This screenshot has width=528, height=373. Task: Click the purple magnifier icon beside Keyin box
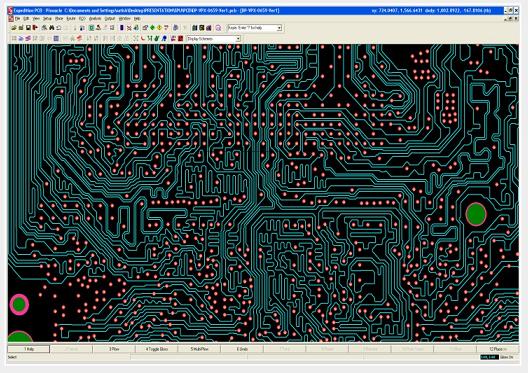click(218, 28)
